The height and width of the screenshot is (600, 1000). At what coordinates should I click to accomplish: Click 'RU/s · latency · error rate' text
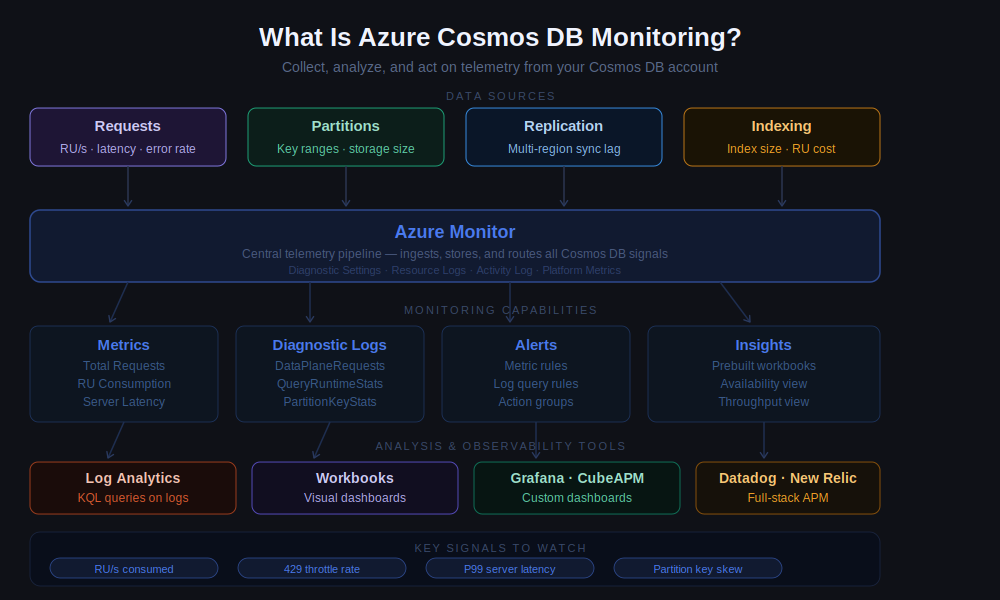(128, 149)
